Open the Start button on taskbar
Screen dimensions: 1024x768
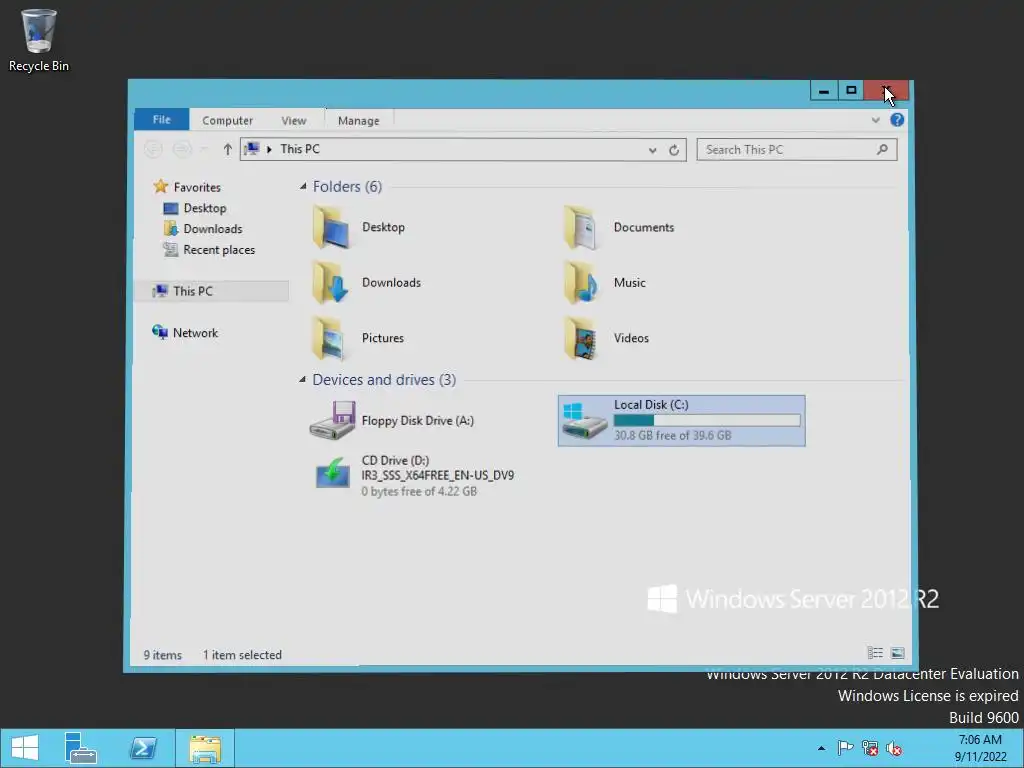pyautogui.click(x=25, y=748)
